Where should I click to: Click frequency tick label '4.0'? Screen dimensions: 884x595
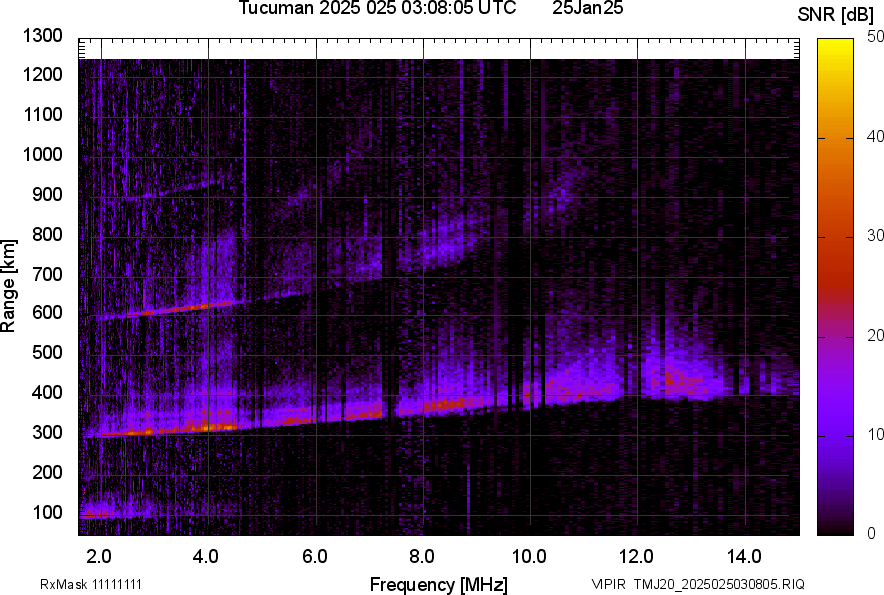[x=206, y=557]
